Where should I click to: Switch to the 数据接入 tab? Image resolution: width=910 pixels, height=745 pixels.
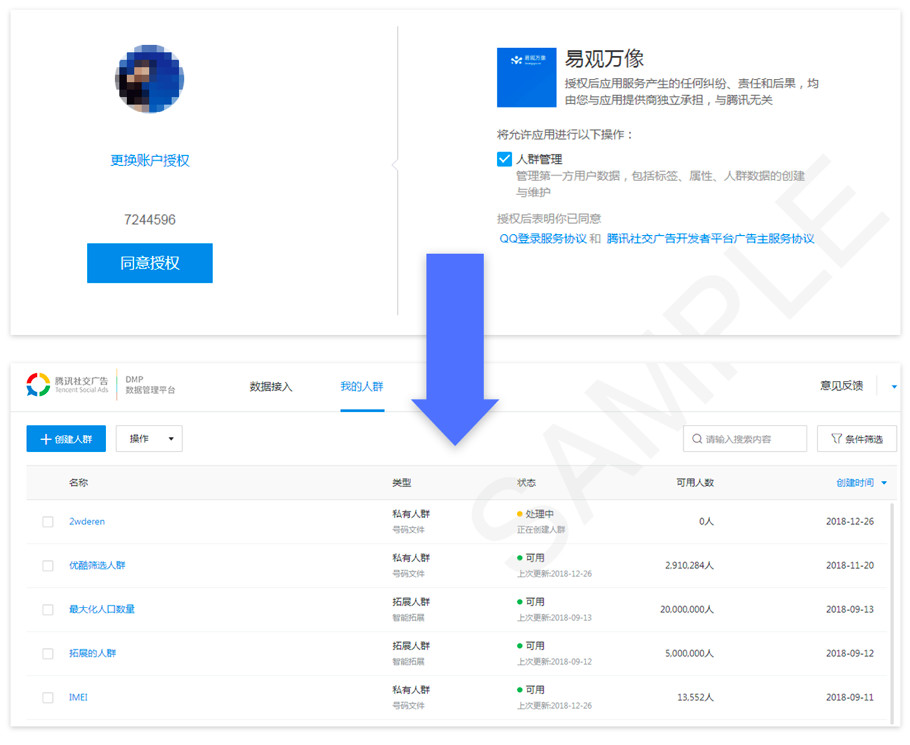click(x=271, y=386)
